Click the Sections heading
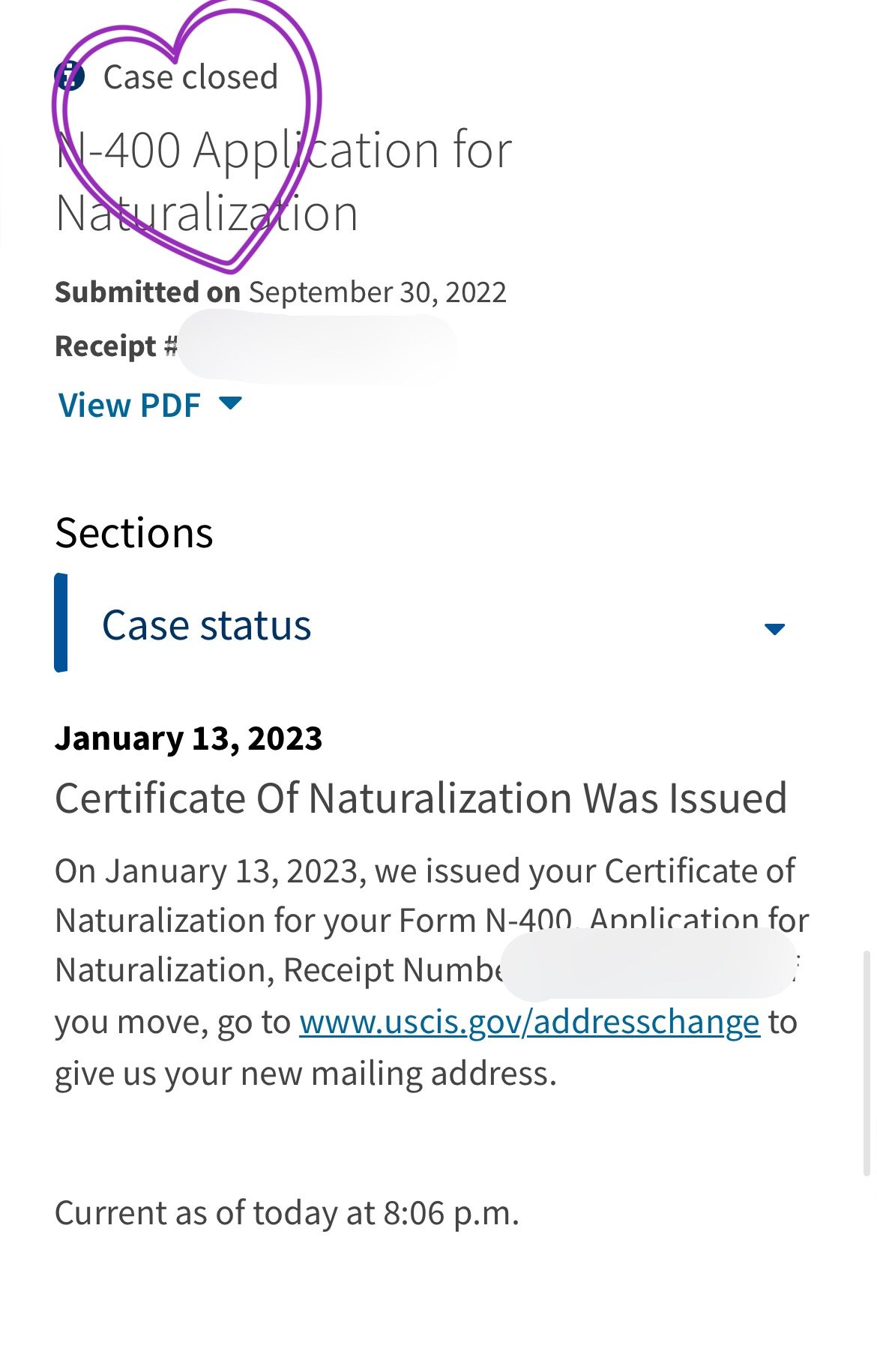 134,533
